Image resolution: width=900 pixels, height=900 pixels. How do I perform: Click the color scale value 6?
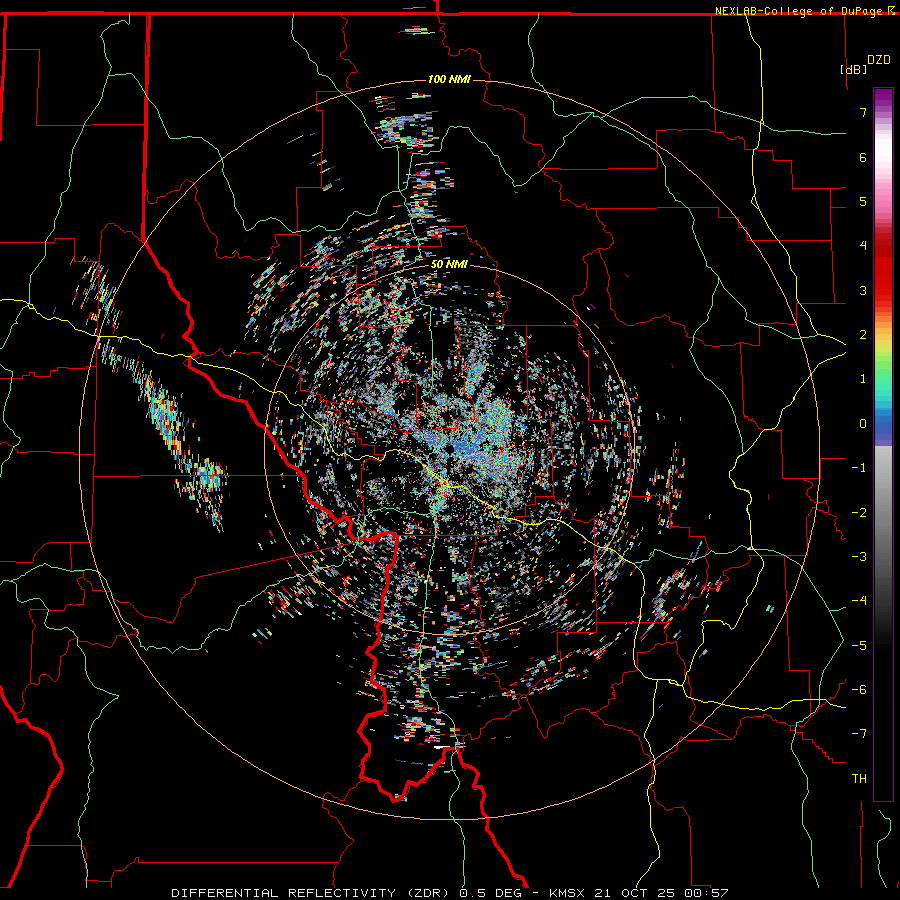point(863,157)
